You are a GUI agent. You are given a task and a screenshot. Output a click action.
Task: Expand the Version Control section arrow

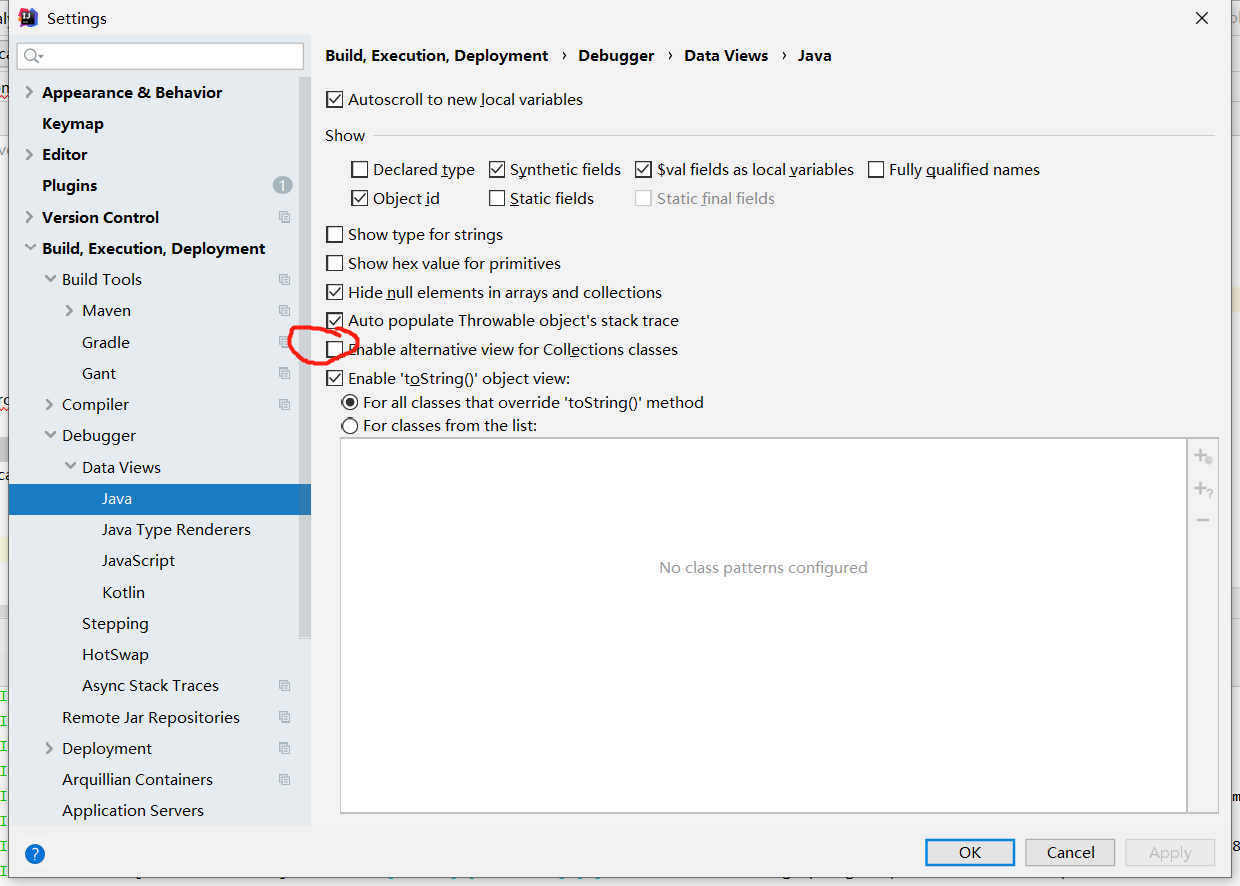tap(29, 217)
